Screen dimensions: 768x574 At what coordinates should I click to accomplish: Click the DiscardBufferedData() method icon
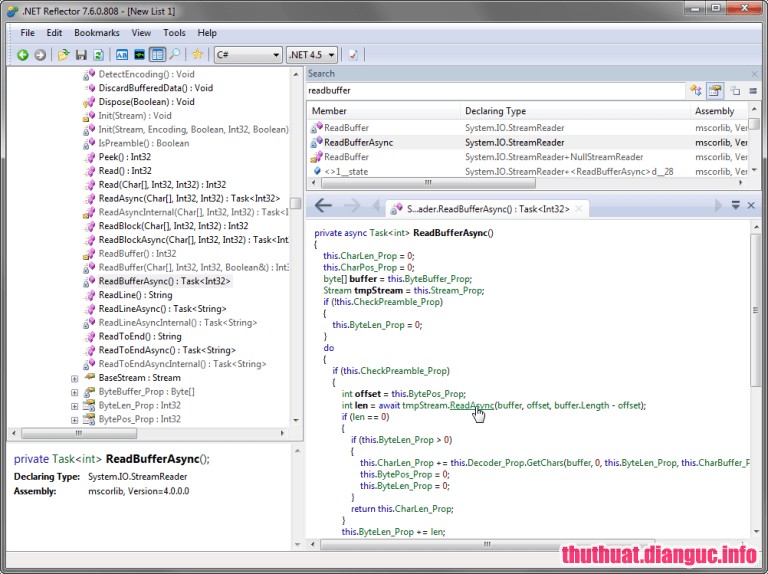pos(89,88)
